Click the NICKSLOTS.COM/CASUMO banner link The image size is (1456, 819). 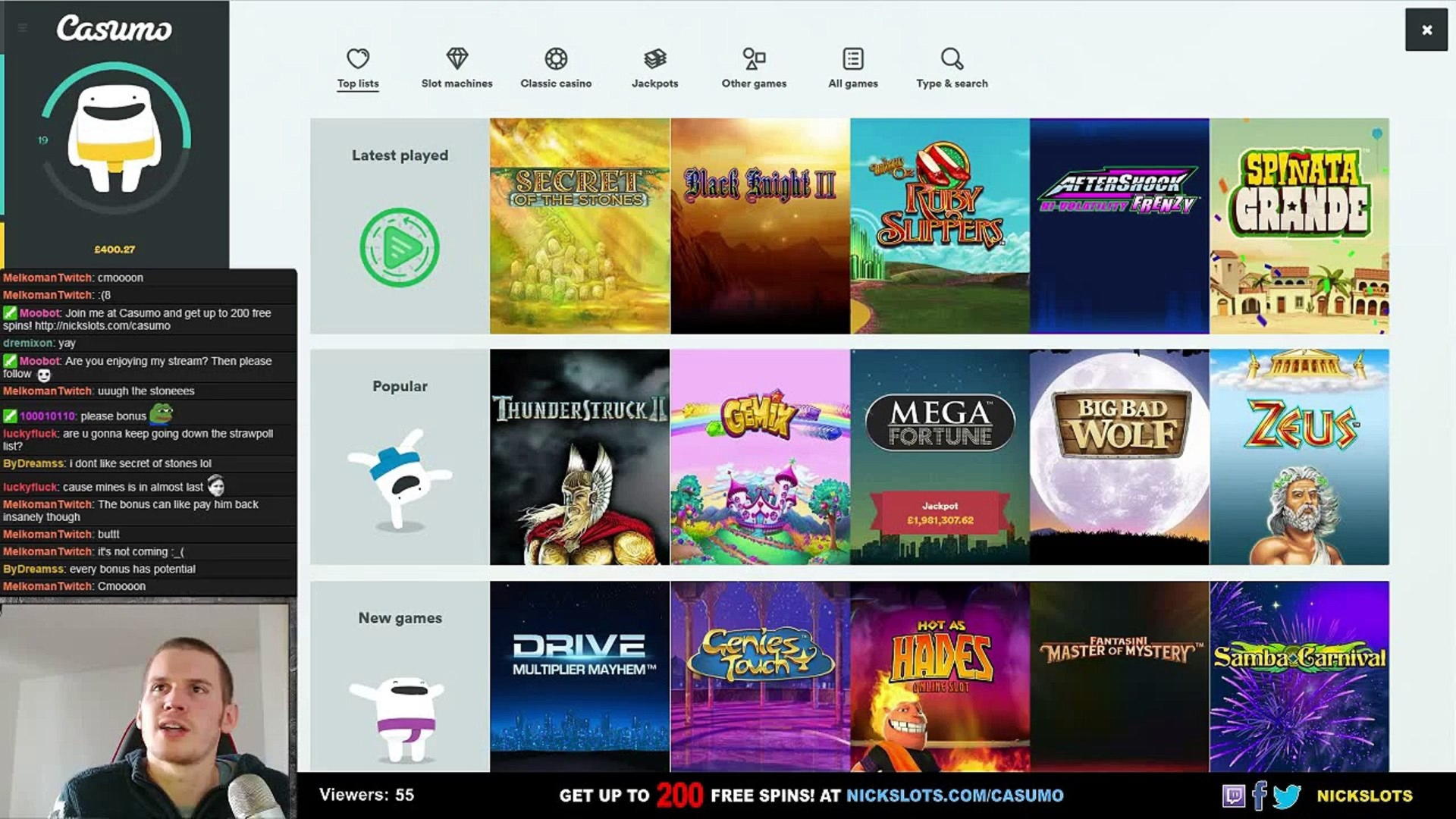coord(955,795)
